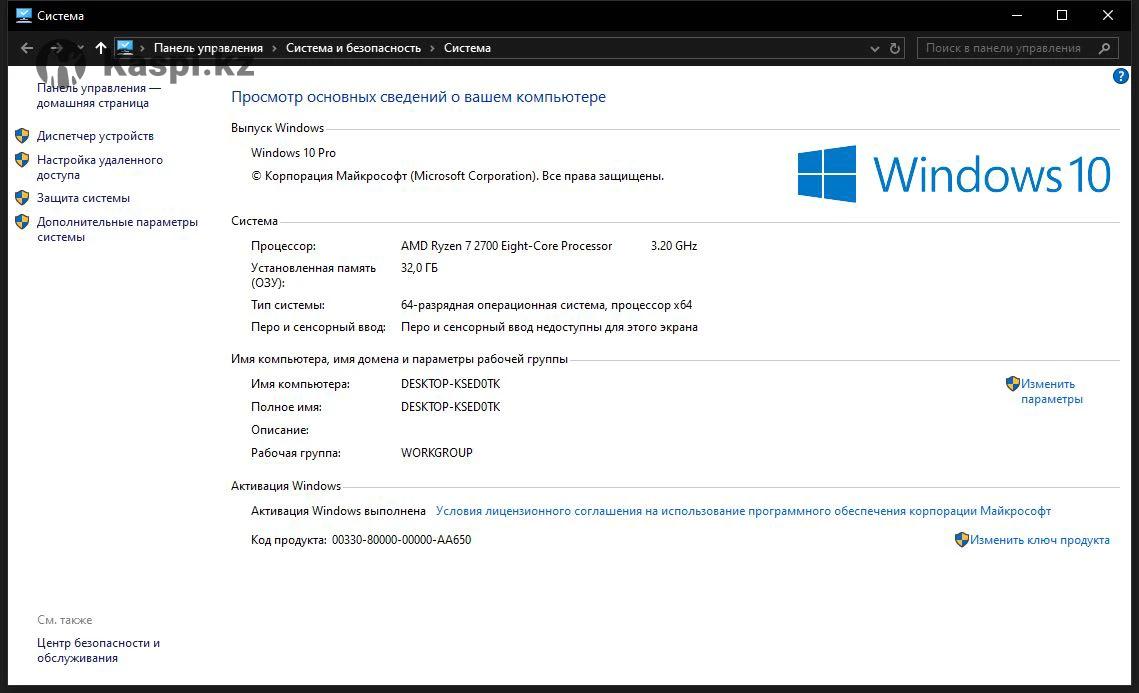Focus the Поиск в панели управления field
Image resolution: width=1139 pixels, height=693 pixels.
(1003, 48)
